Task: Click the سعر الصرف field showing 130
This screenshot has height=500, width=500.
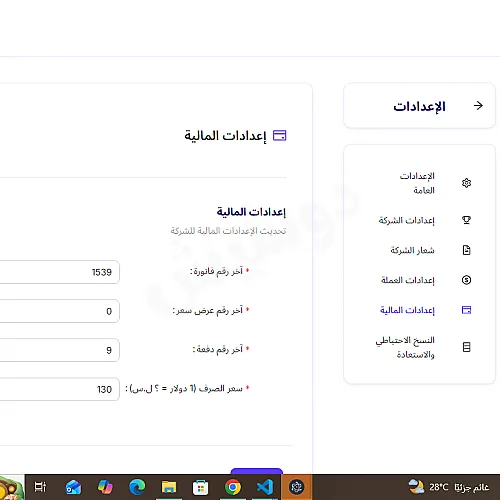Action: 59,389
